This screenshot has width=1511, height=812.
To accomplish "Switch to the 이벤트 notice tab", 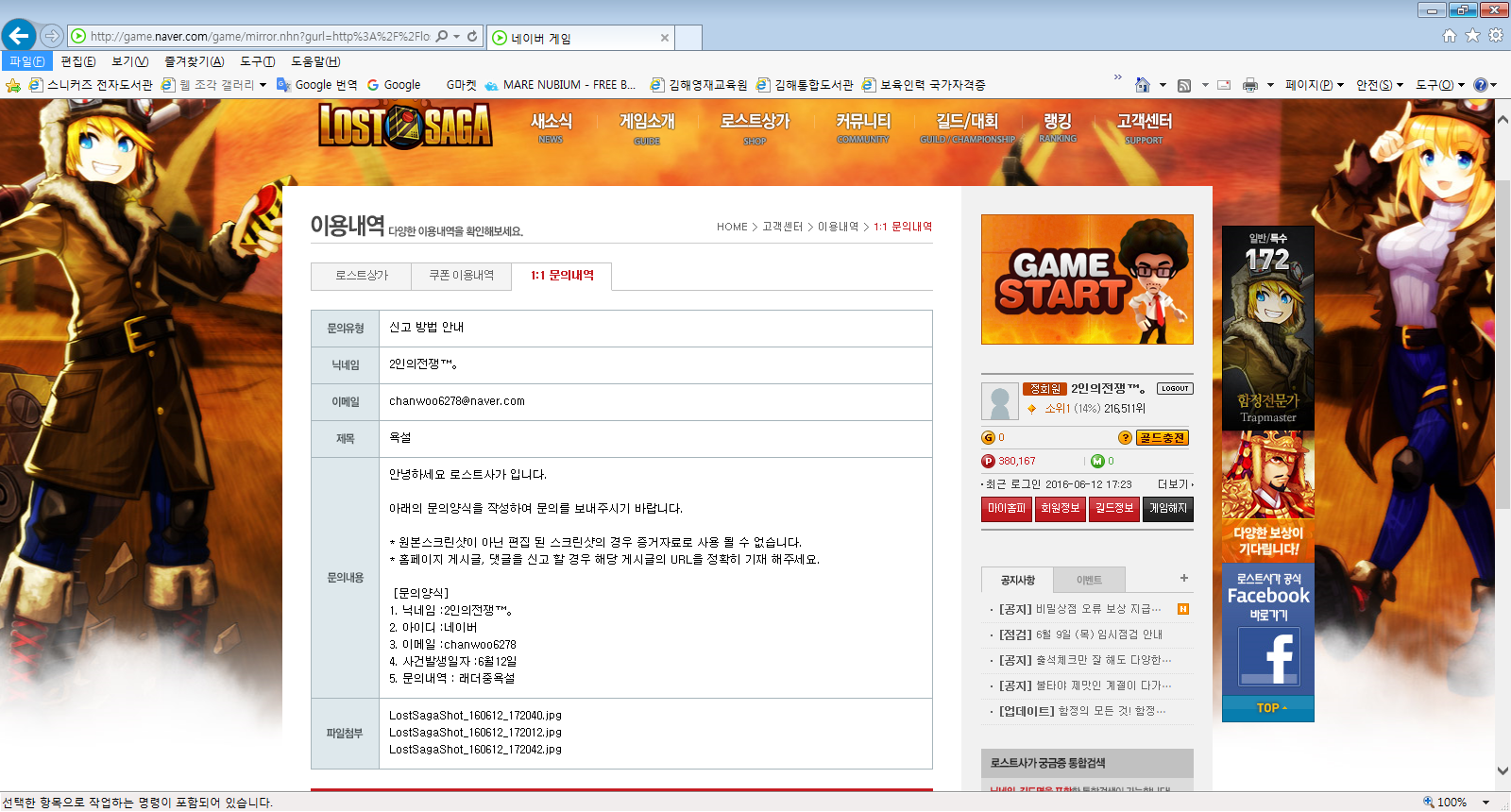I will click(x=1090, y=580).
